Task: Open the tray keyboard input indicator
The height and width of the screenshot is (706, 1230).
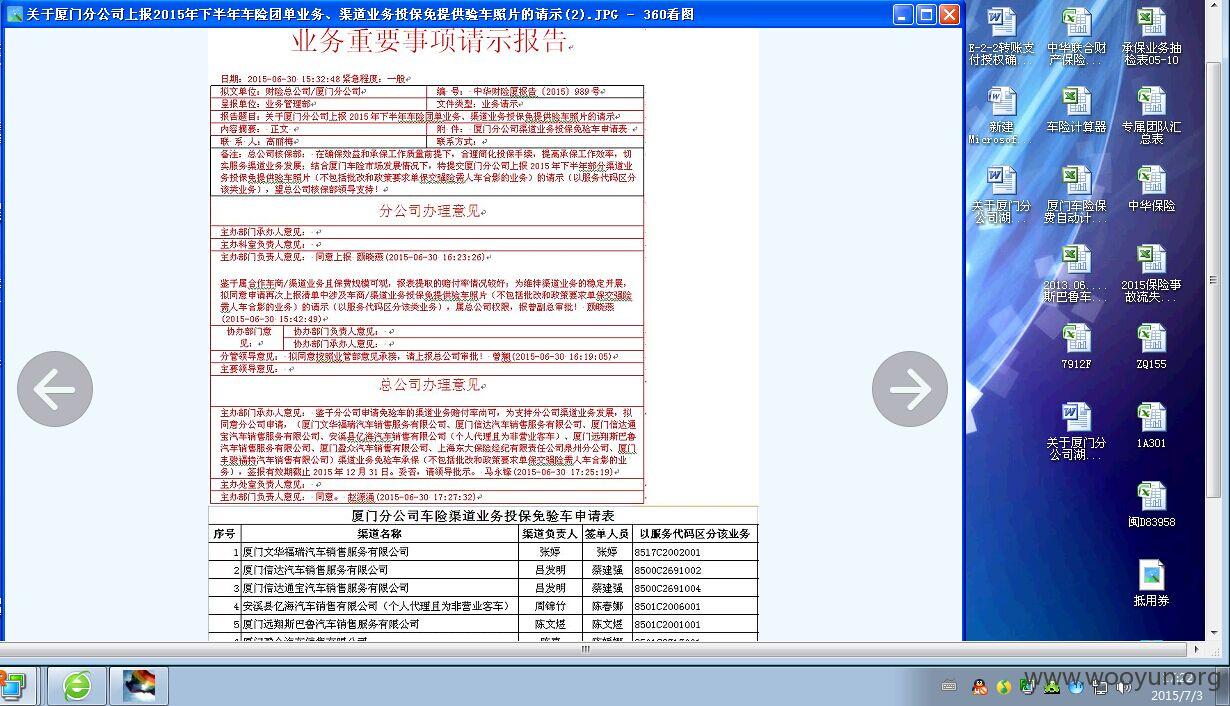Action: (949, 687)
